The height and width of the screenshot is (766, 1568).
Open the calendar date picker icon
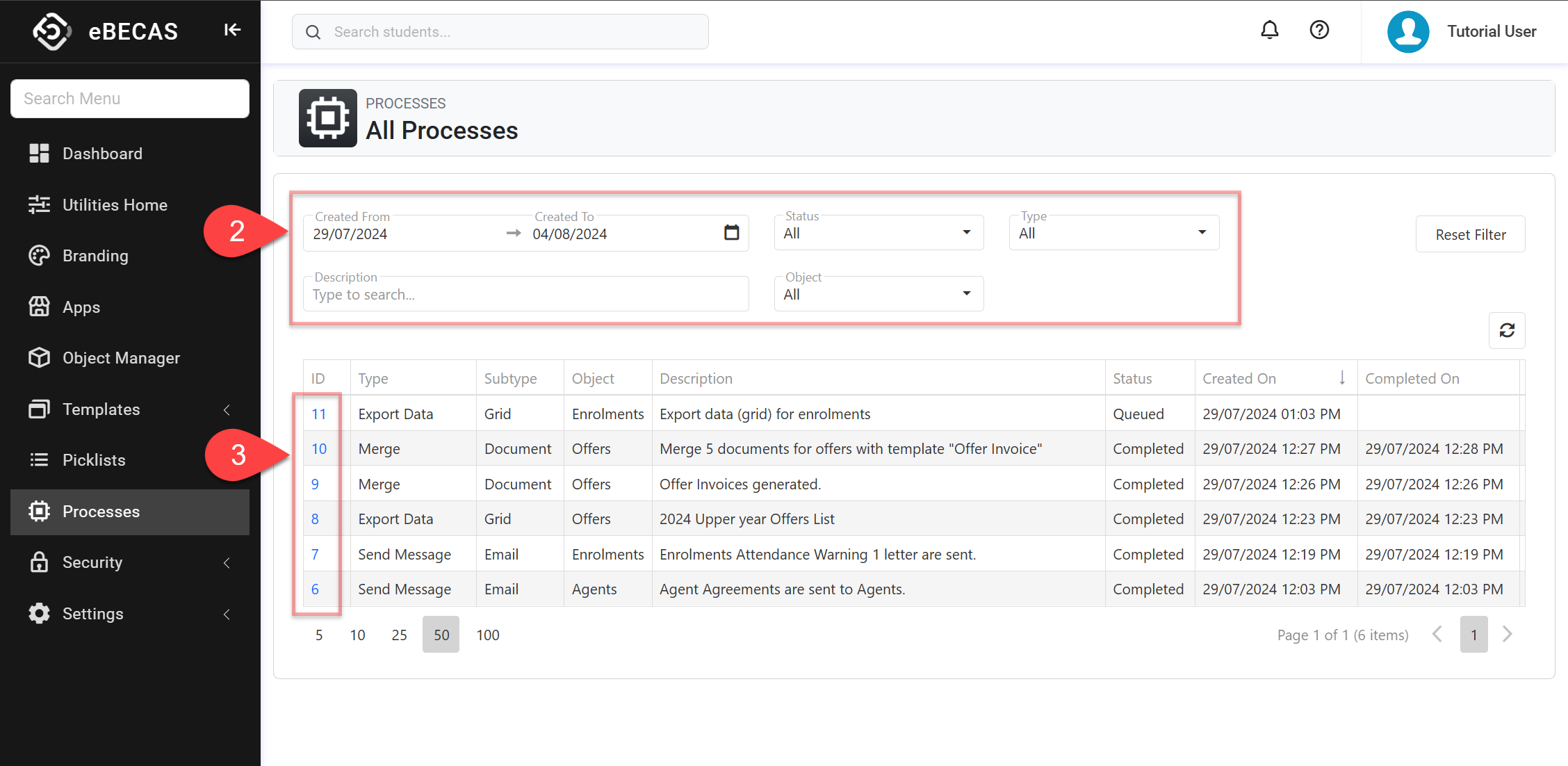coord(731,233)
